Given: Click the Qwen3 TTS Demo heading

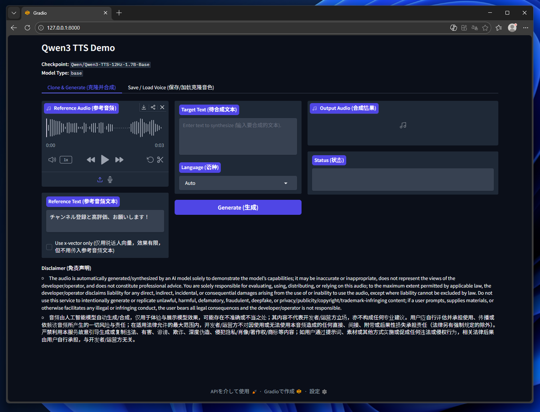Looking at the screenshot, I should (78, 48).
